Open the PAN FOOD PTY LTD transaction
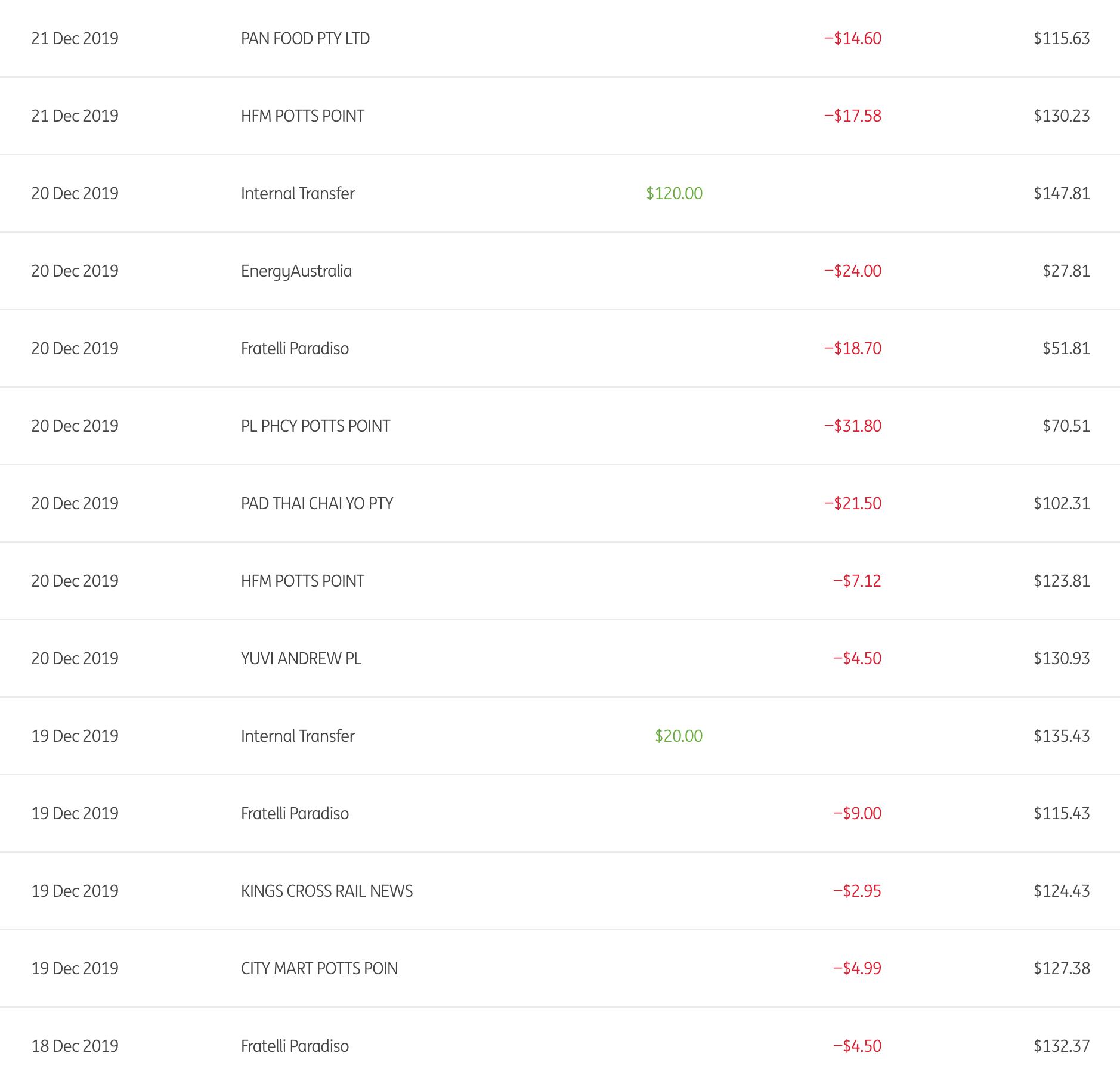The width and height of the screenshot is (1120, 1072). [305, 39]
